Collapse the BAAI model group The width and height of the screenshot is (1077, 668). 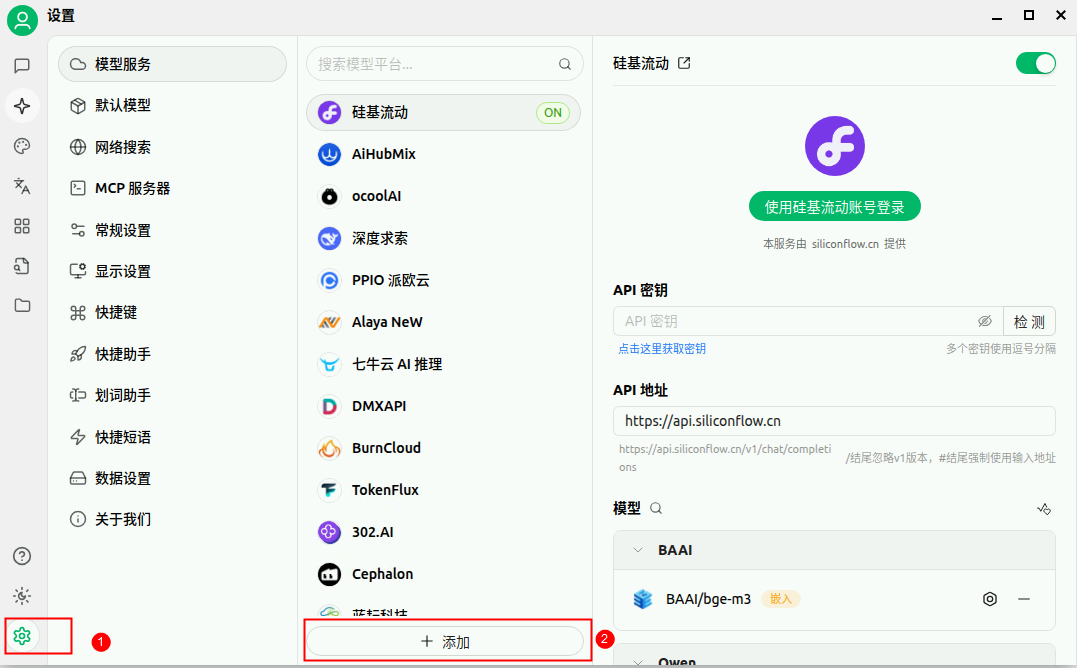click(x=637, y=550)
